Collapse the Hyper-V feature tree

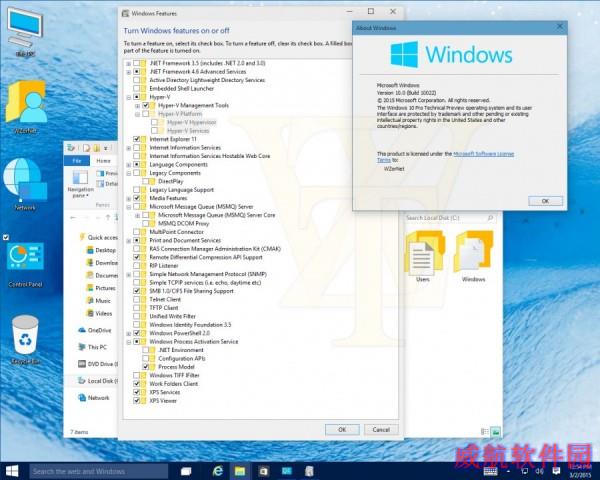[129, 97]
